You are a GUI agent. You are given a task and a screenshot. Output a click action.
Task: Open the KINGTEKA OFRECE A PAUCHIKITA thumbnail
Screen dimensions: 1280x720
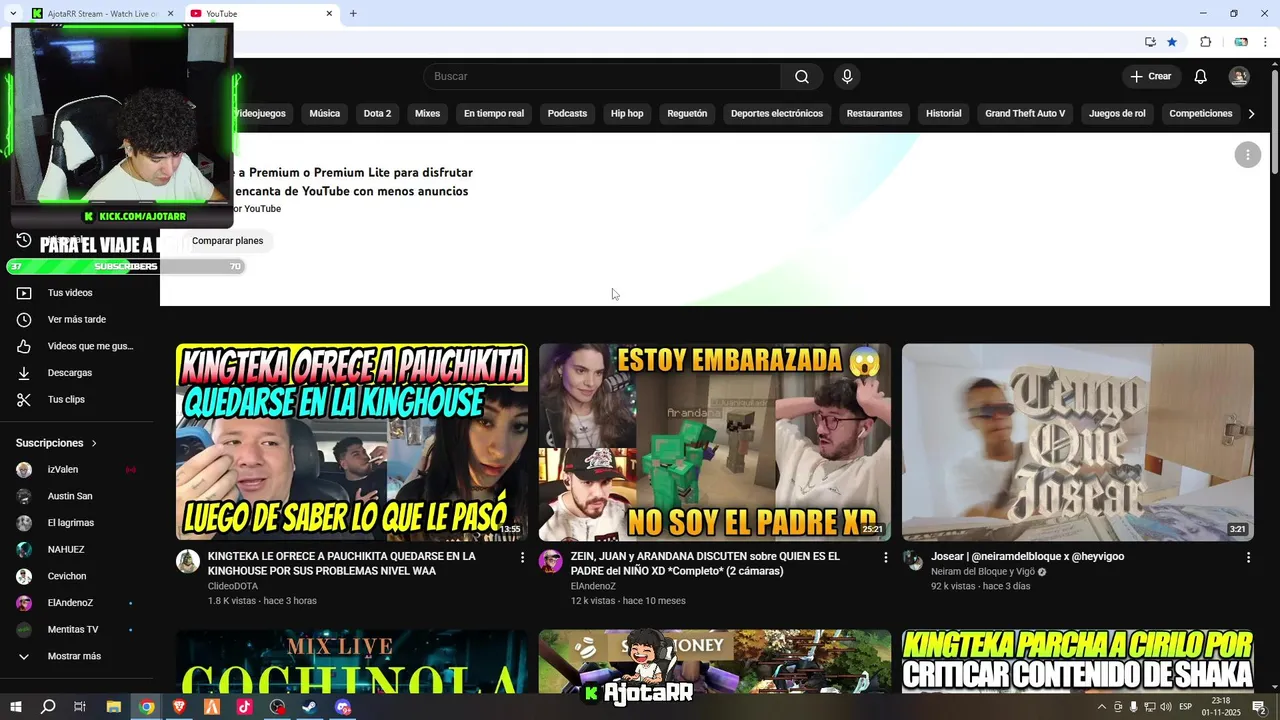(x=352, y=443)
